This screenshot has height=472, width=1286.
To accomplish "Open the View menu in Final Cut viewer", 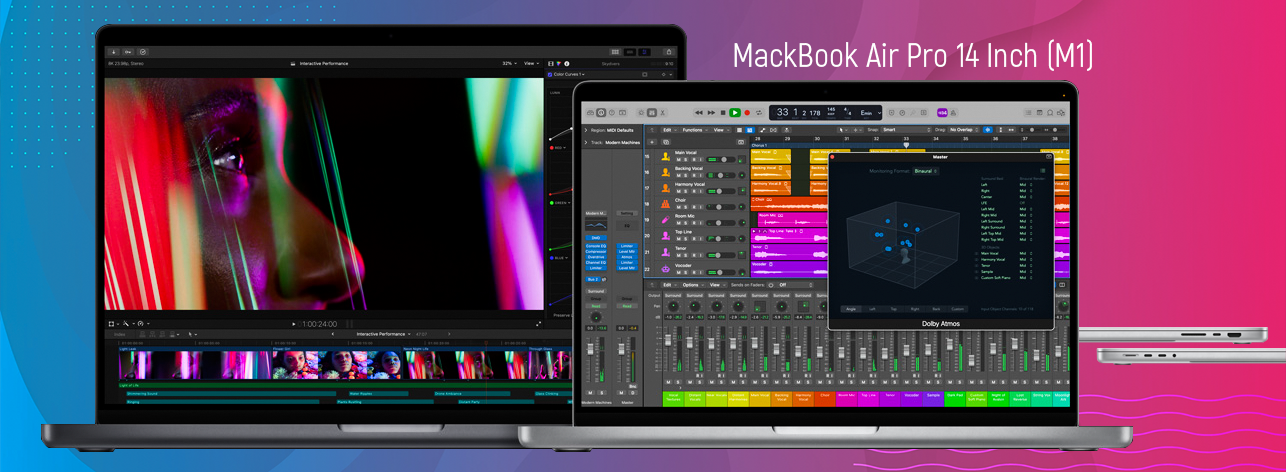I will [532, 63].
